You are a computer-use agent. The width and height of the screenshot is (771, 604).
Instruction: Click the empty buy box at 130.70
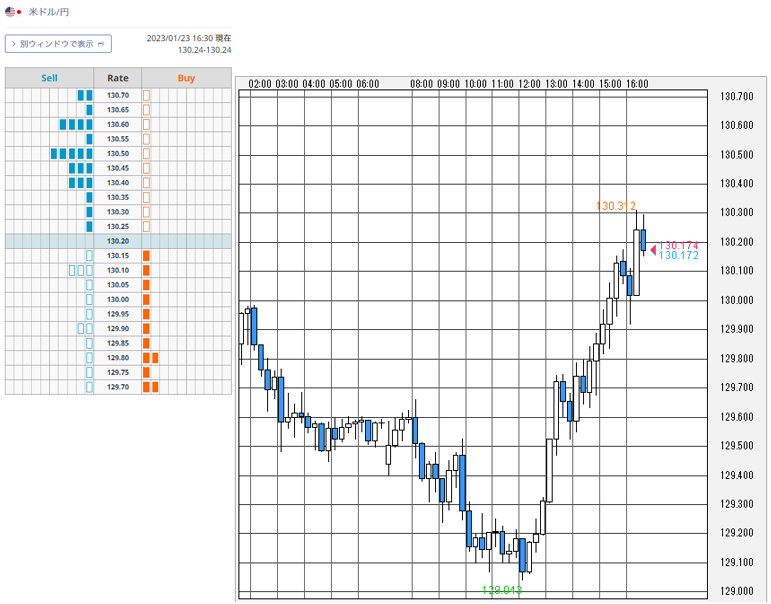(x=146, y=95)
